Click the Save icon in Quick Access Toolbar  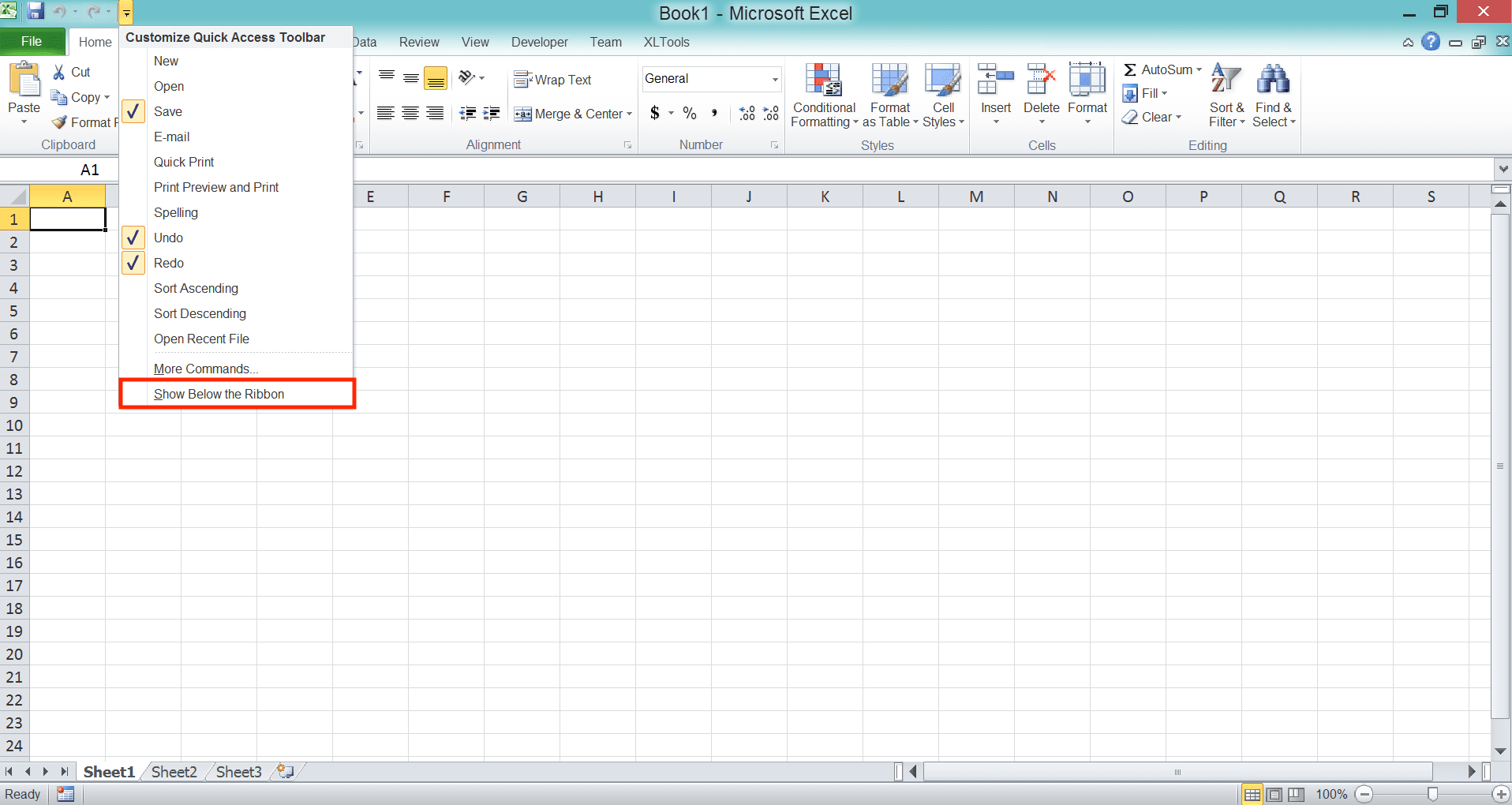36,11
